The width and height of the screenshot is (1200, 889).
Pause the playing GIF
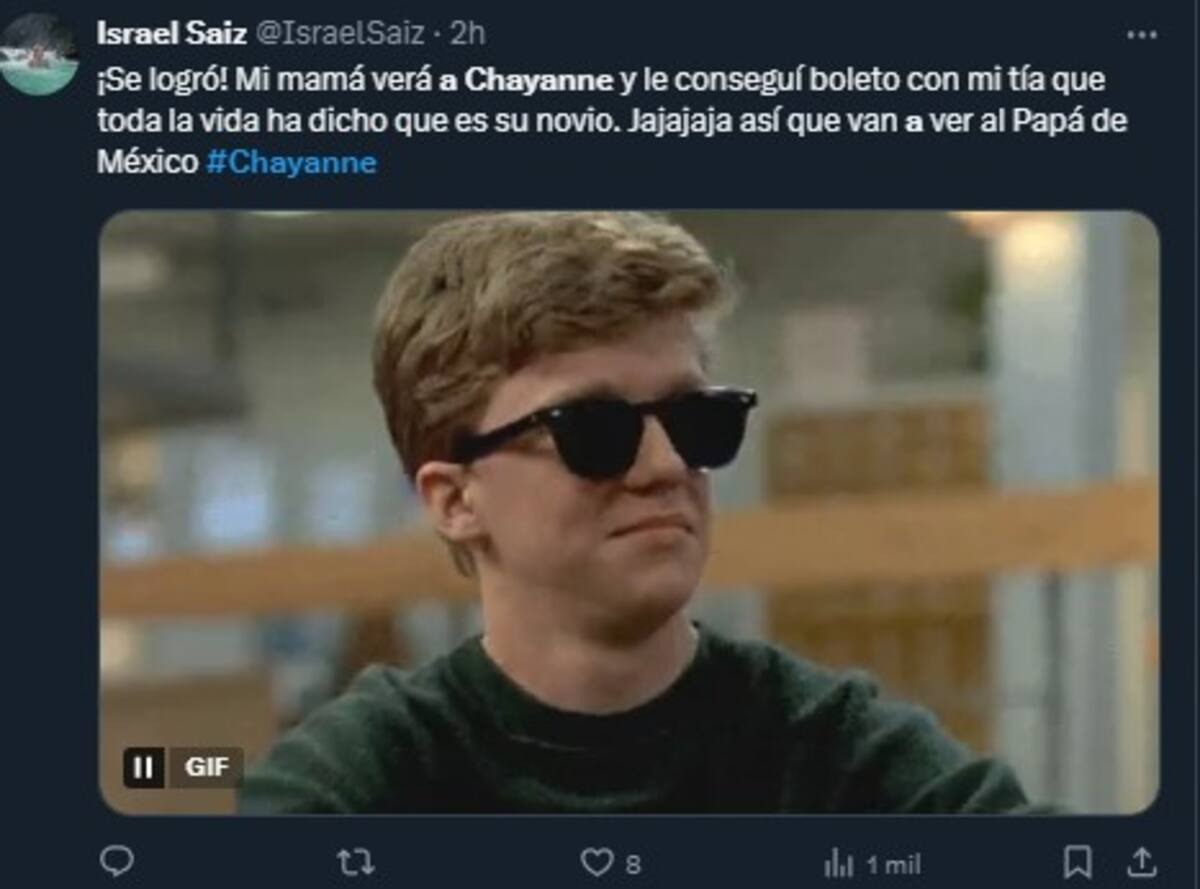tap(144, 768)
